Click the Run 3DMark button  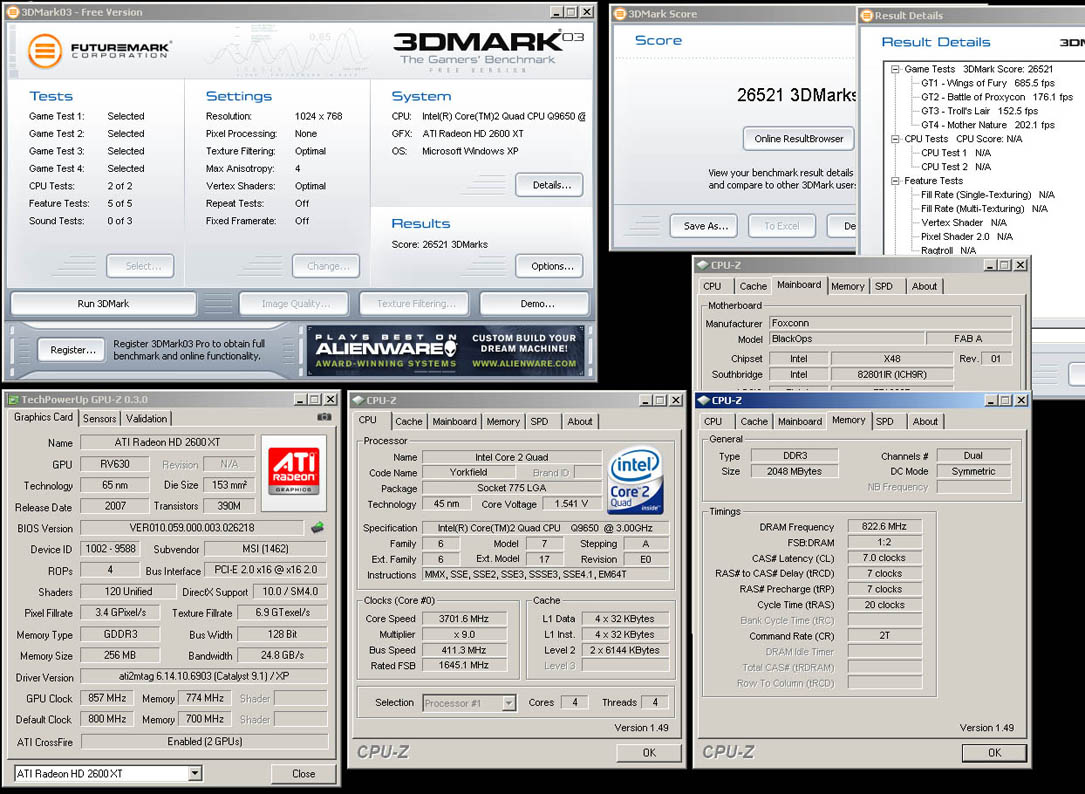103,303
